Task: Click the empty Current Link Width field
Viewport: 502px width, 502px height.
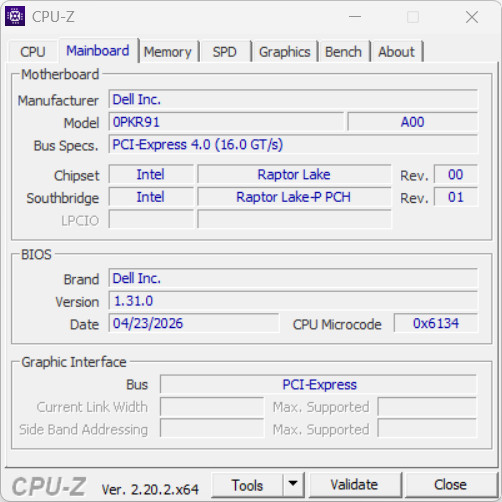Action: pos(212,407)
